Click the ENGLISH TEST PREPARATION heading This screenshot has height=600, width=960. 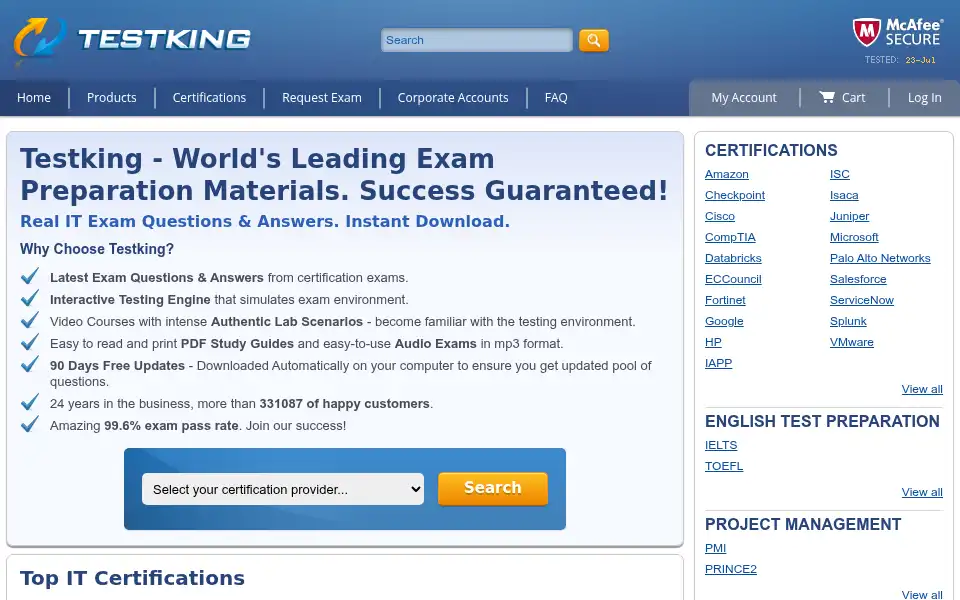822,421
